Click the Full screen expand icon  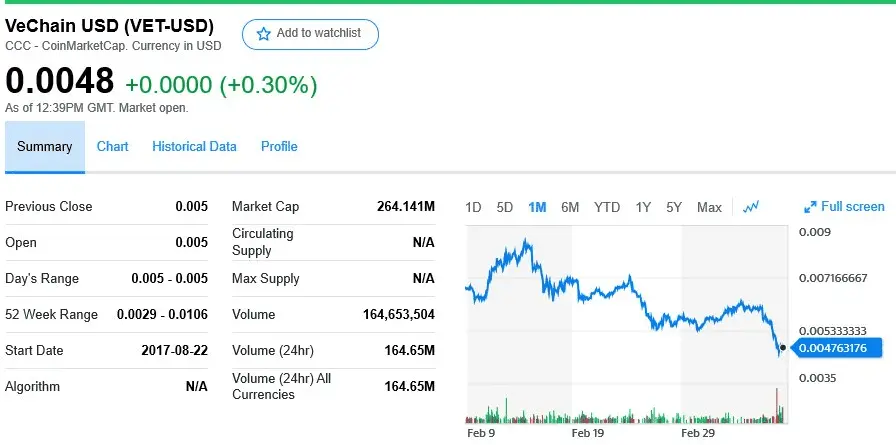810,207
